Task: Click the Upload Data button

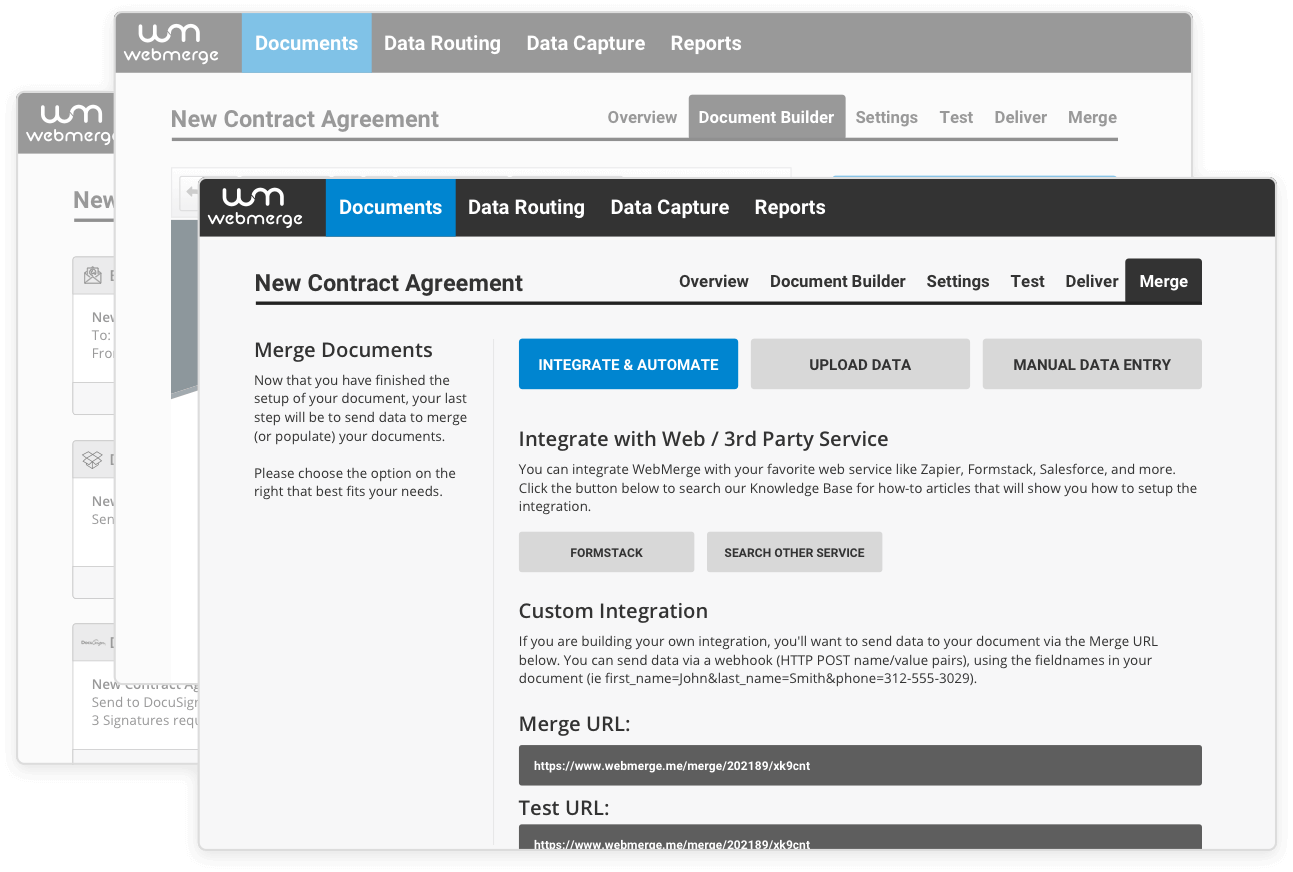Action: click(860, 364)
